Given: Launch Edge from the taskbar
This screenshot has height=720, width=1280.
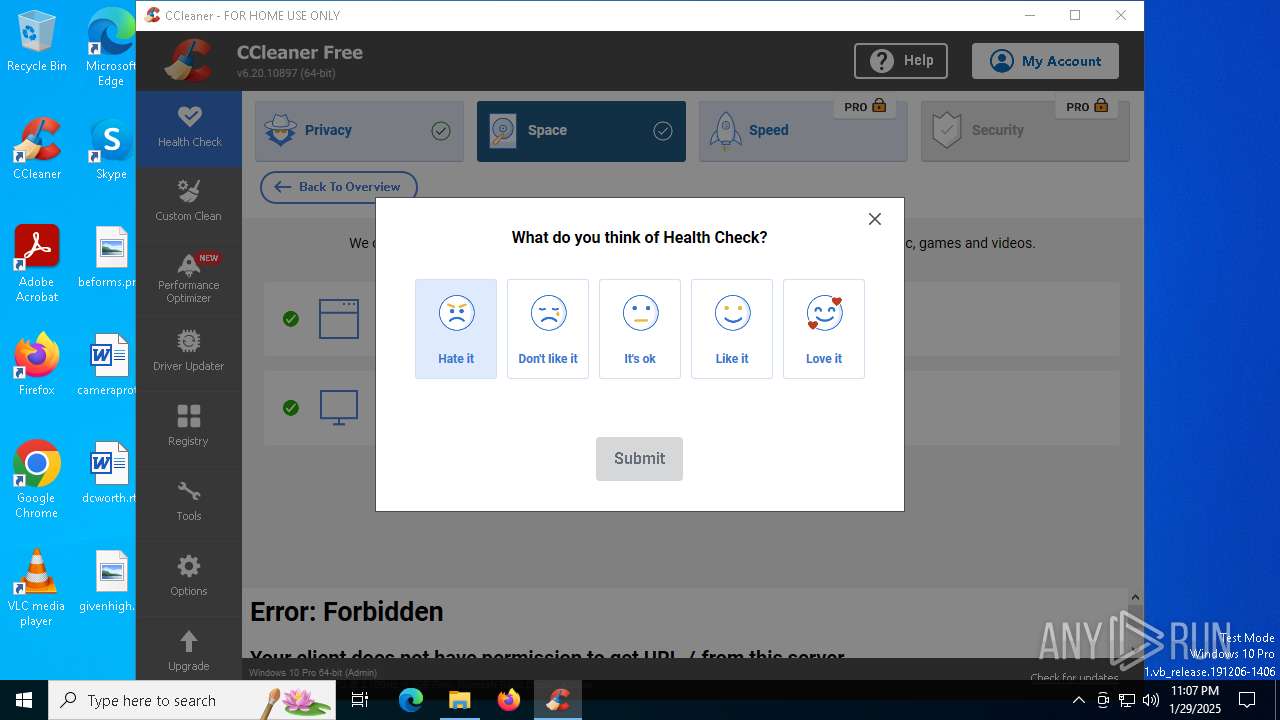Looking at the screenshot, I should [411, 700].
